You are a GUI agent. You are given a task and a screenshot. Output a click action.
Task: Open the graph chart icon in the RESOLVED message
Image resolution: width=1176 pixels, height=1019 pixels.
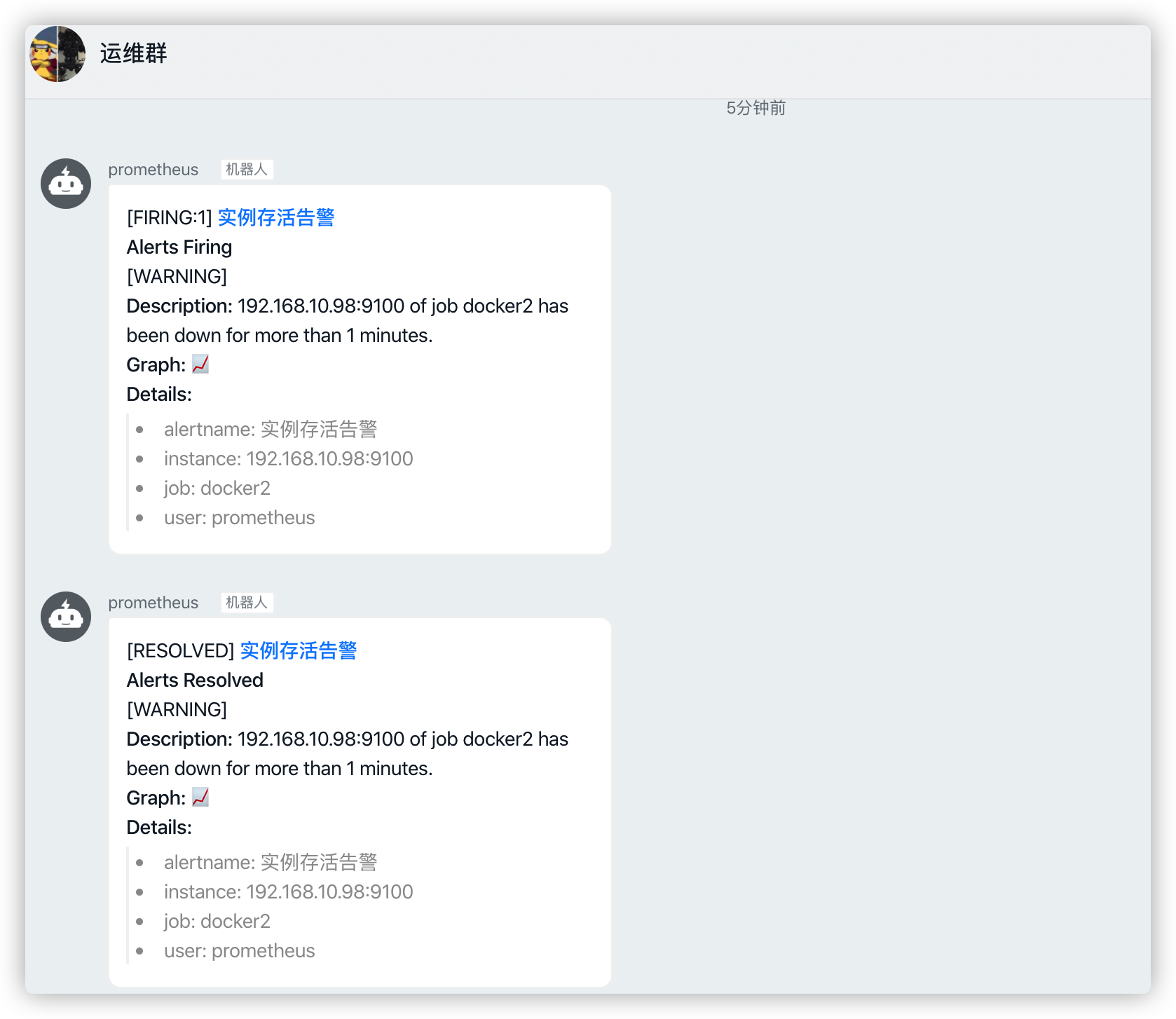point(200,798)
